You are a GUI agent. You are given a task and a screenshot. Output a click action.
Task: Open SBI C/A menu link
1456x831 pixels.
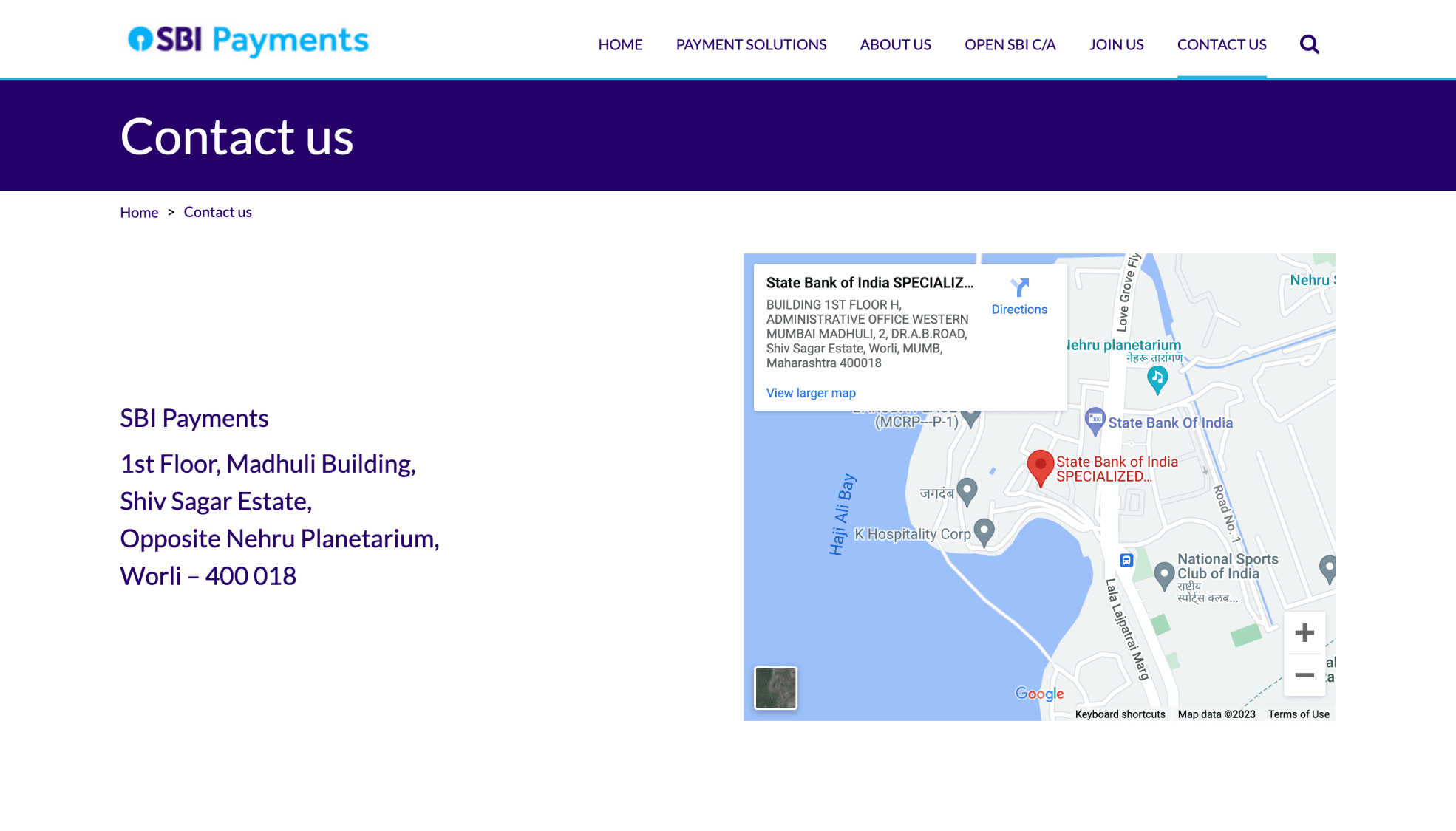click(x=1010, y=44)
